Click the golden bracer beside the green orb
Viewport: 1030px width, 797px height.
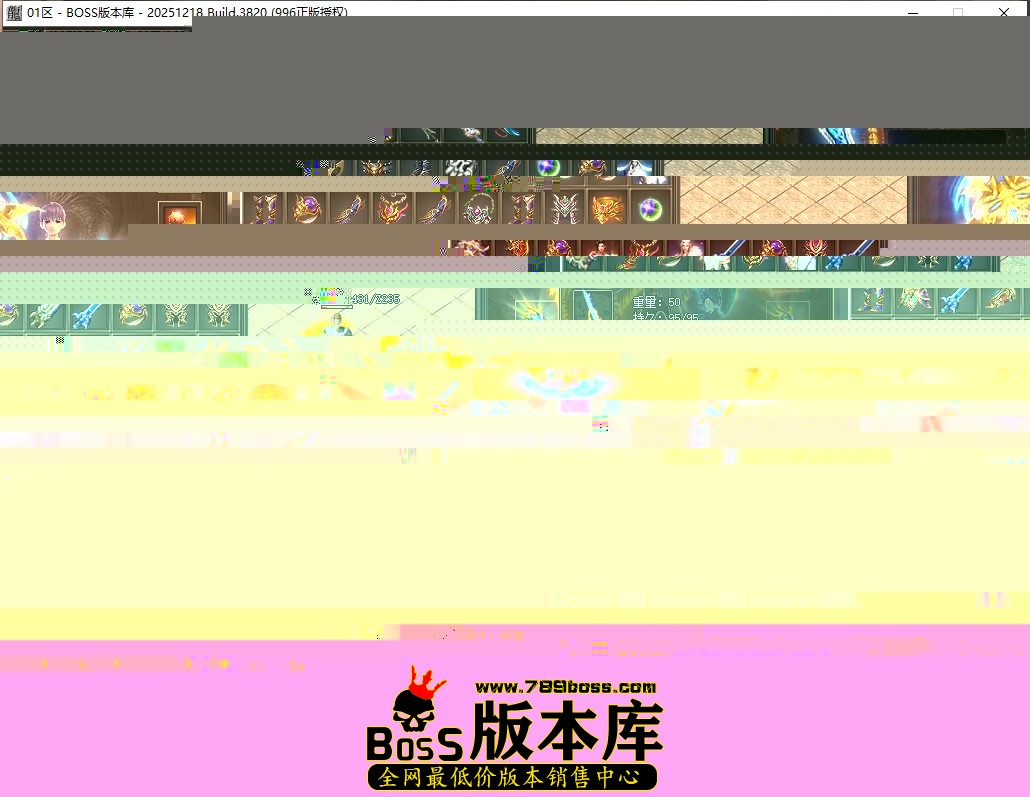606,209
